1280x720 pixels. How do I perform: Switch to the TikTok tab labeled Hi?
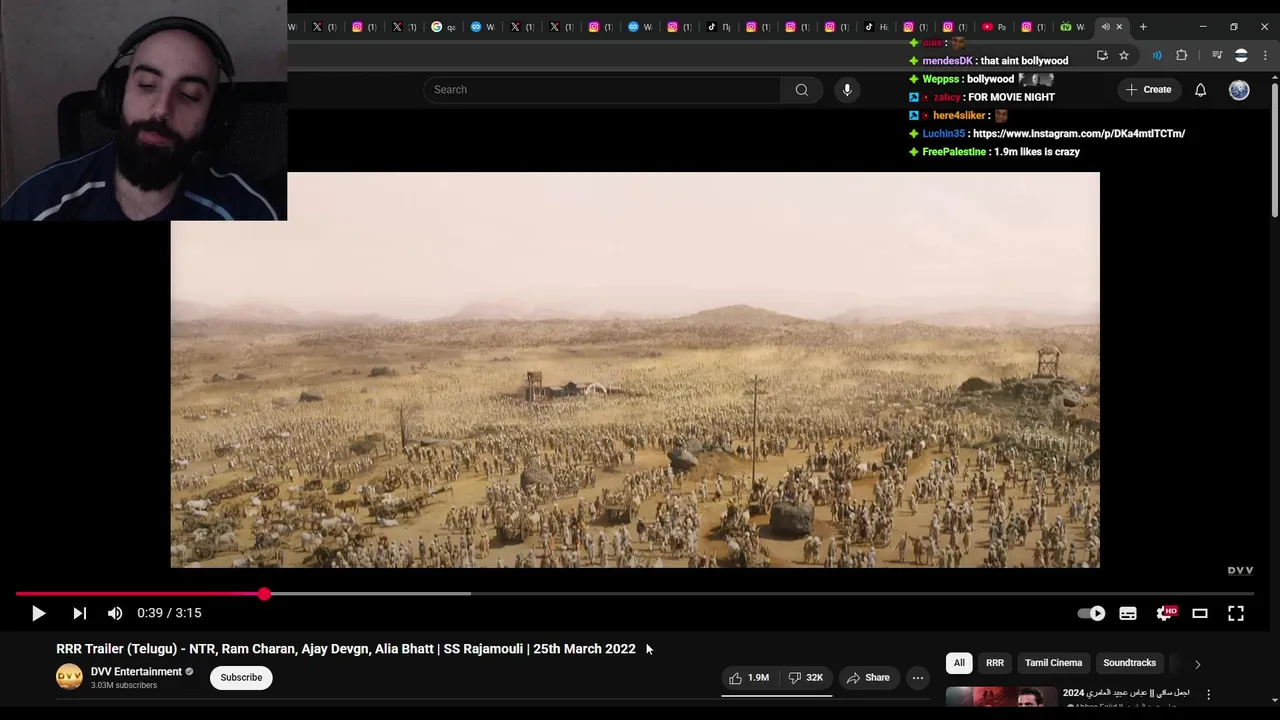tap(875, 27)
